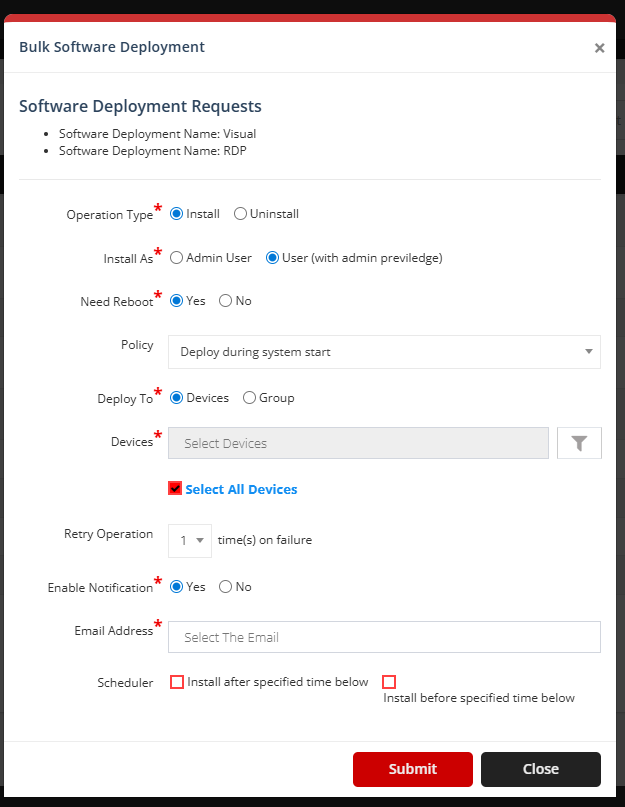Select the Uninstall operation type

click(x=240, y=213)
